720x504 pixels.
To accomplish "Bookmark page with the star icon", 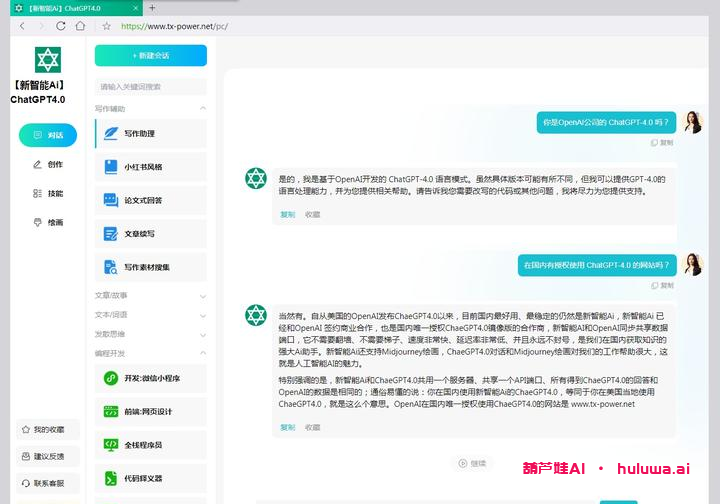I will (x=107, y=26).
